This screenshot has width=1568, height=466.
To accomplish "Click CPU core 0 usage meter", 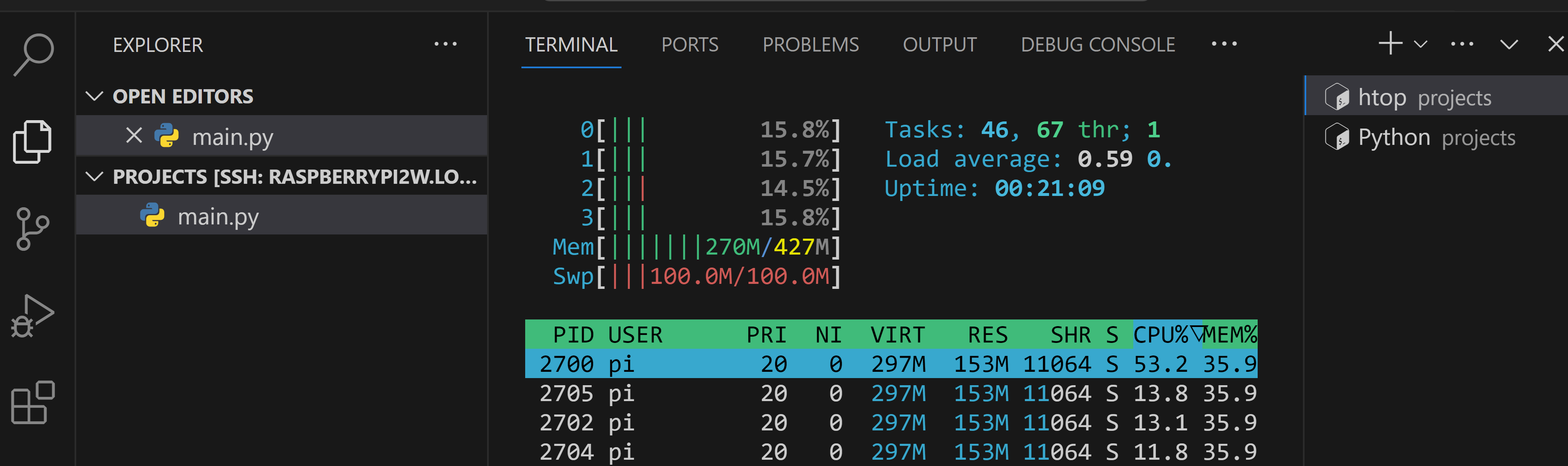I will pos(710,129).
